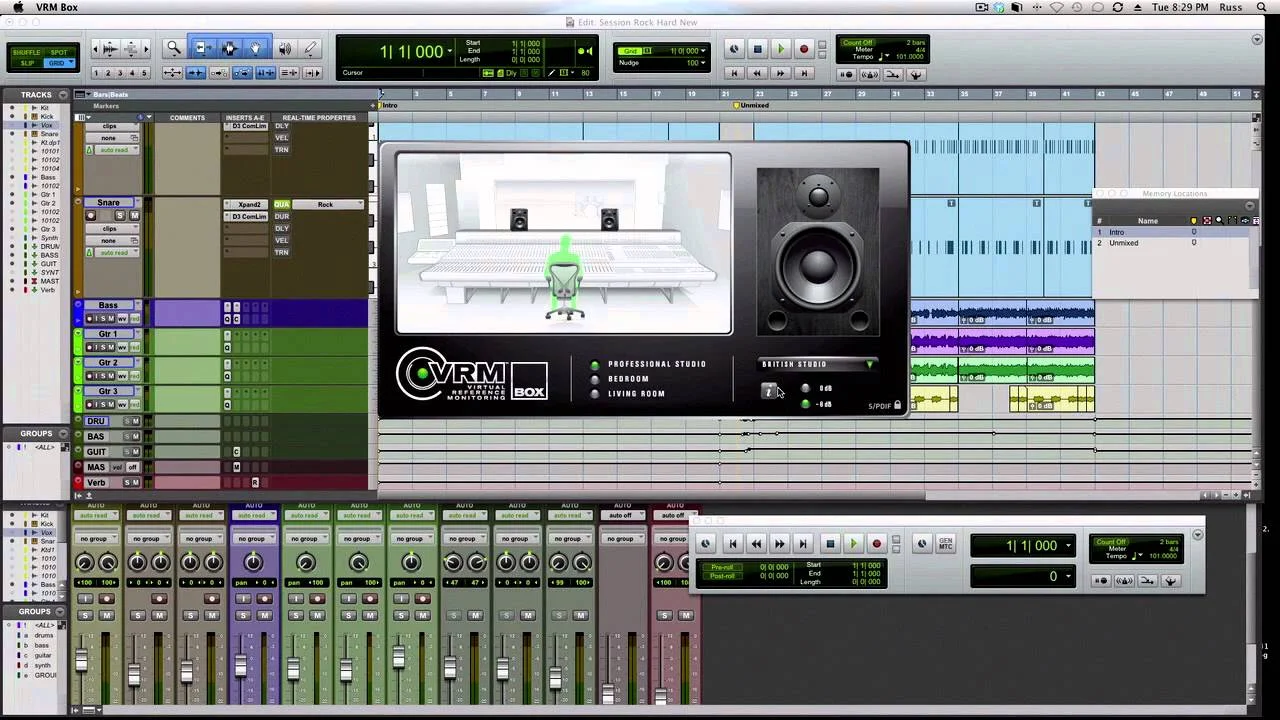Open the Nudge value dropdown
Image resolution: width=1280 pixels, height=720 pixels.
(702, 62)
